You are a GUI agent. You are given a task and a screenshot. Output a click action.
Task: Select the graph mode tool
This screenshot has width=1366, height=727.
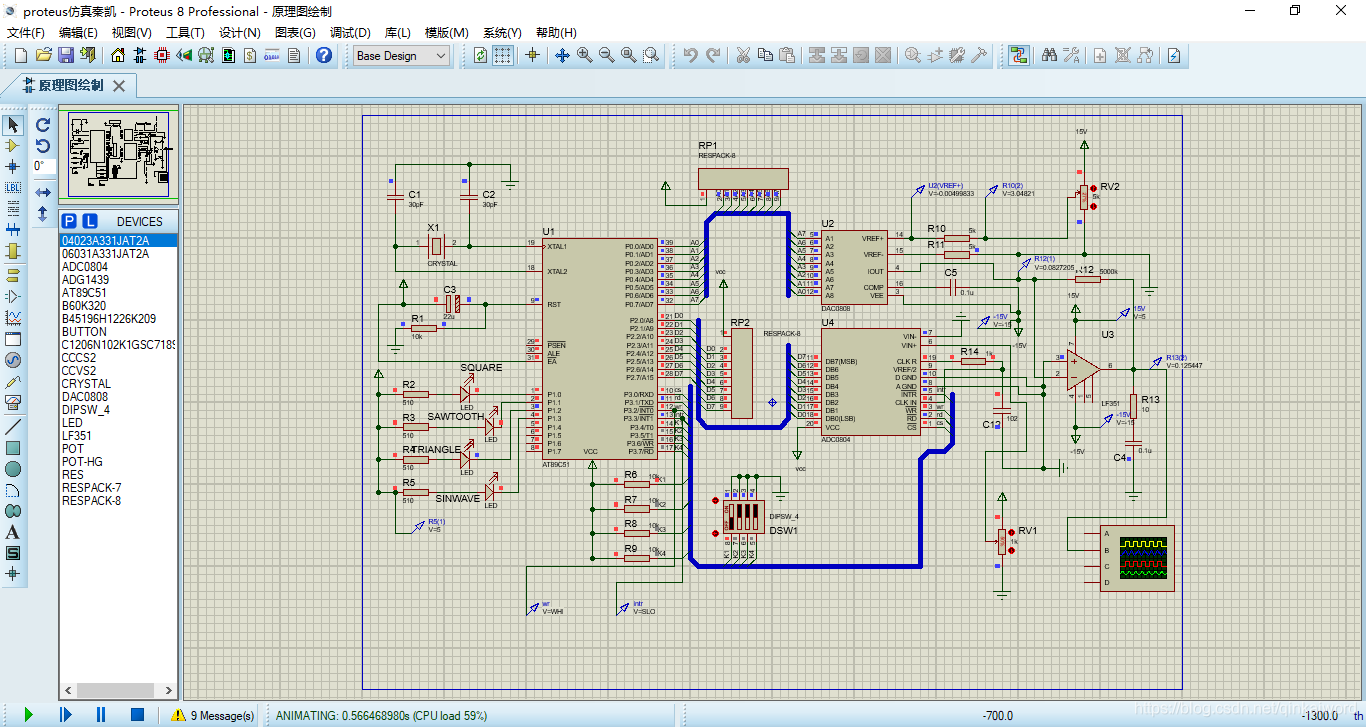pyautogui.click(x=13, y=318)
